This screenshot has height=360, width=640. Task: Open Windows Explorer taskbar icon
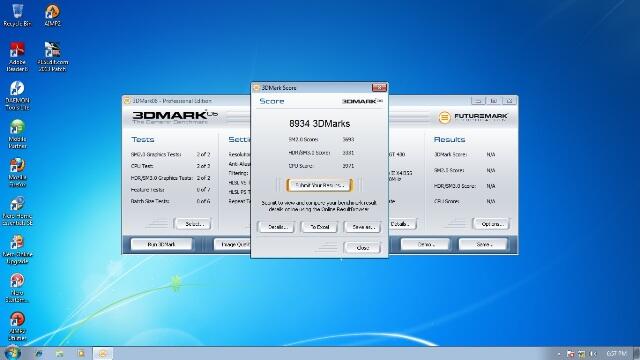coord(60,353)
